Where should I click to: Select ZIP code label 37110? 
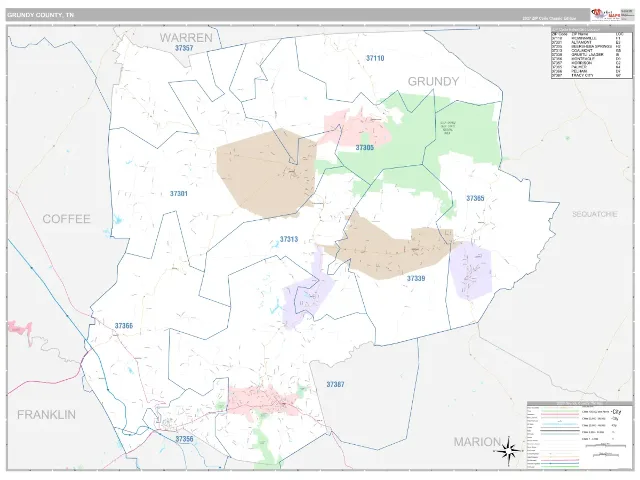[x=375, y=58]
